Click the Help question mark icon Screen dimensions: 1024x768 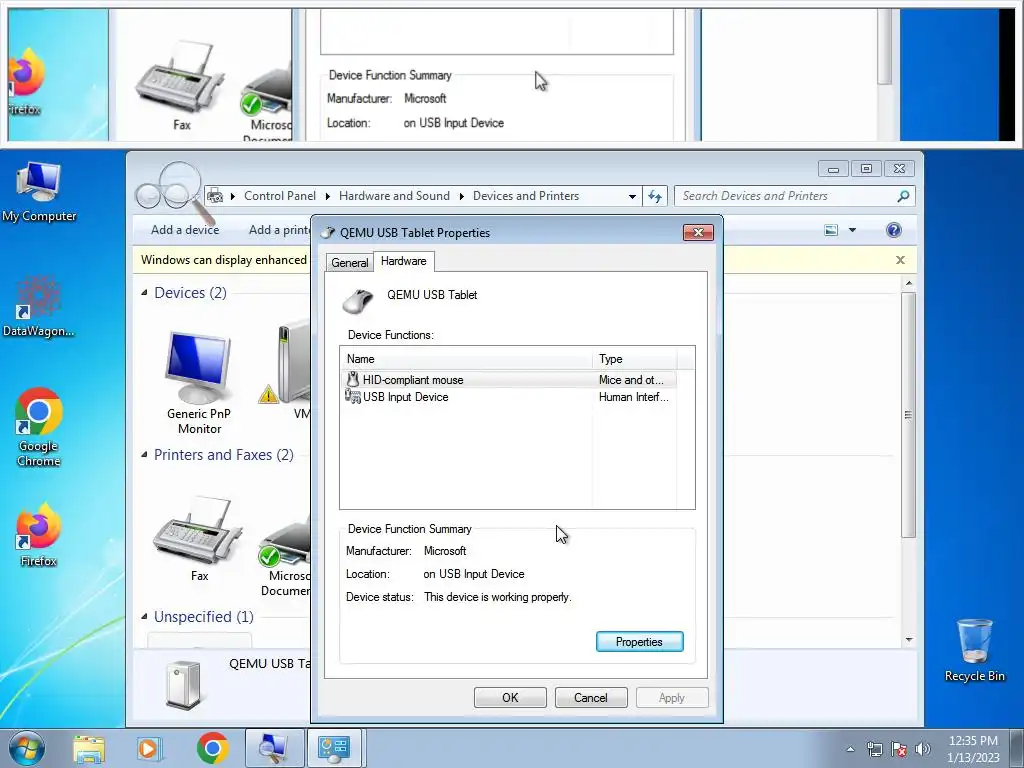click(x=893, y=230)
